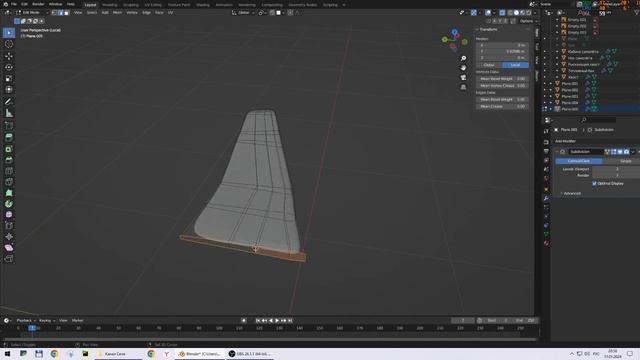
Task: Open the Mesh menu in viewport header
Action: click(117, 13)
